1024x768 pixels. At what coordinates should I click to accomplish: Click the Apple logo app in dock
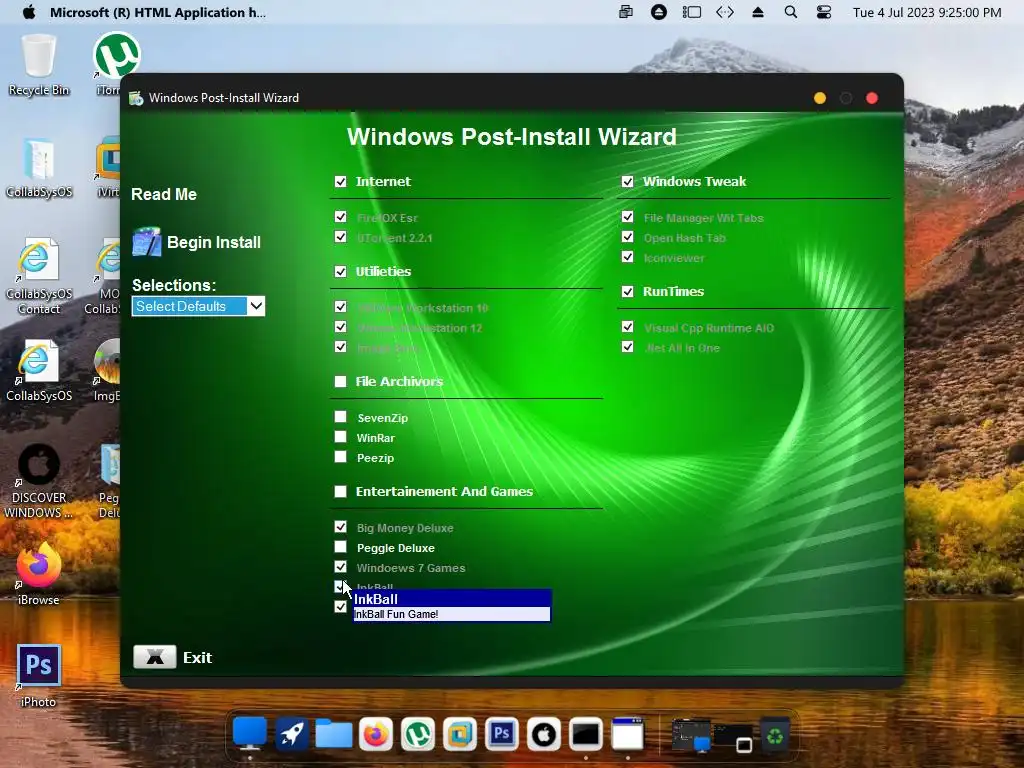pos(544,734)
